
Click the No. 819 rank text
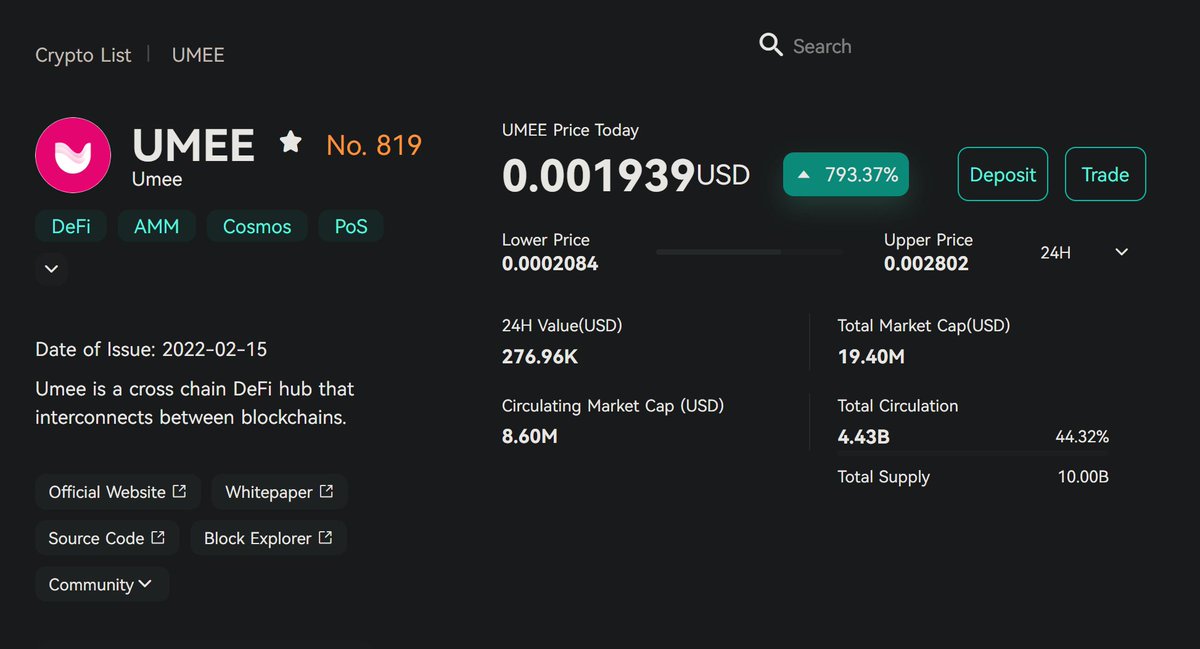coord(374,146)
